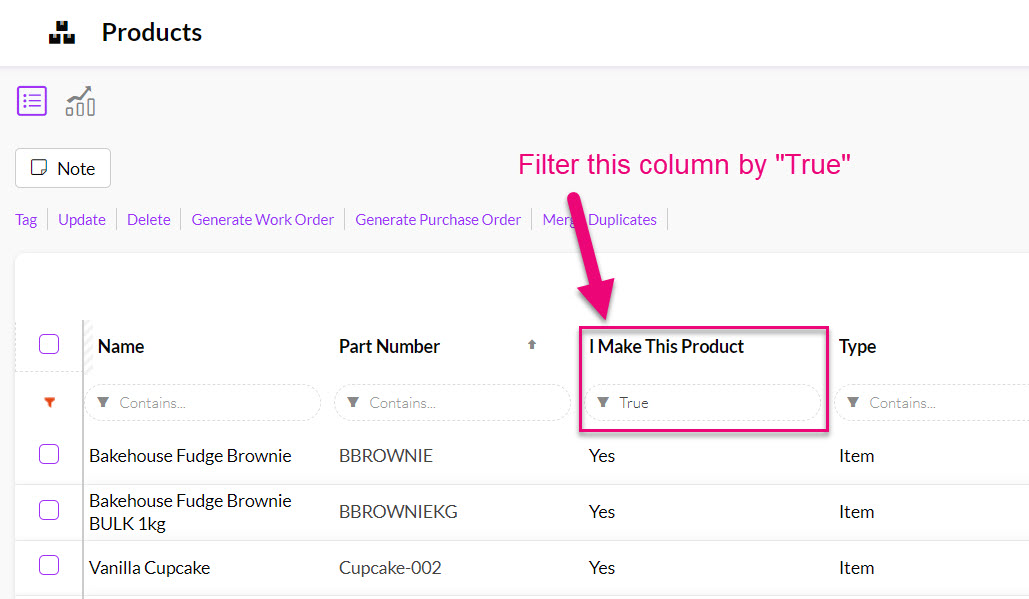This screenshot has width=1029, height=599.
Task: Click the Type column header
Action: point(857,346)
